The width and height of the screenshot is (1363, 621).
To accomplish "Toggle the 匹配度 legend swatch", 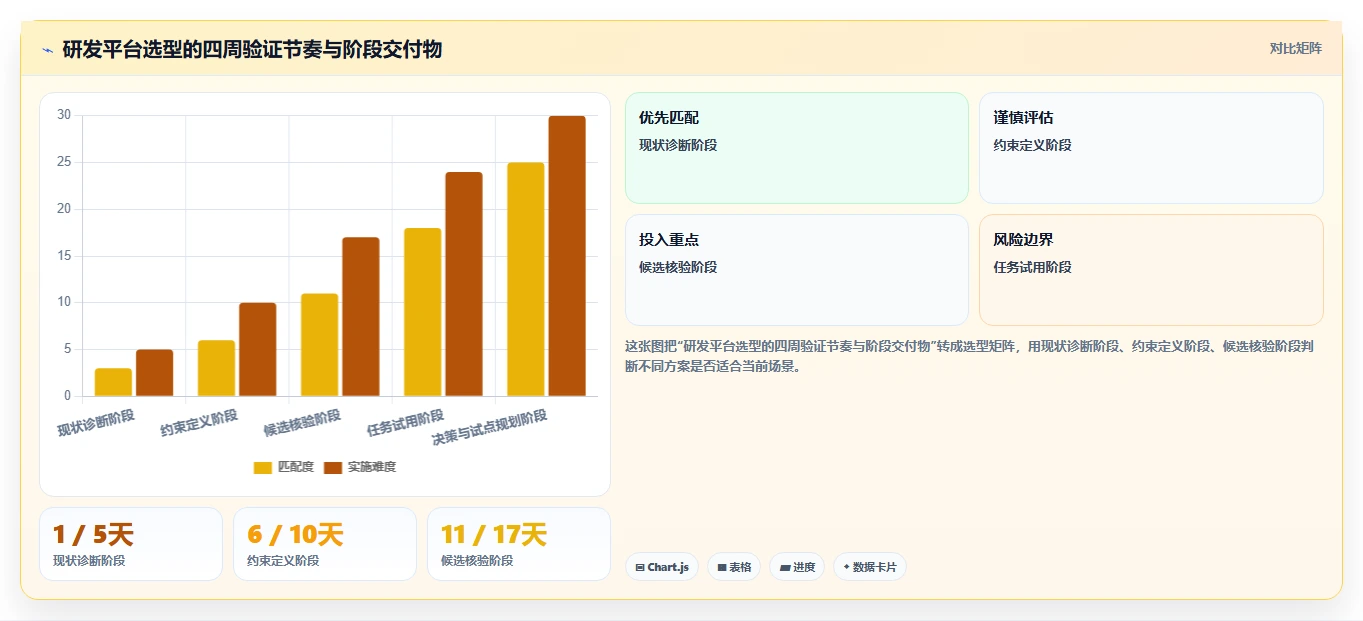I will [x=263, y=467].
